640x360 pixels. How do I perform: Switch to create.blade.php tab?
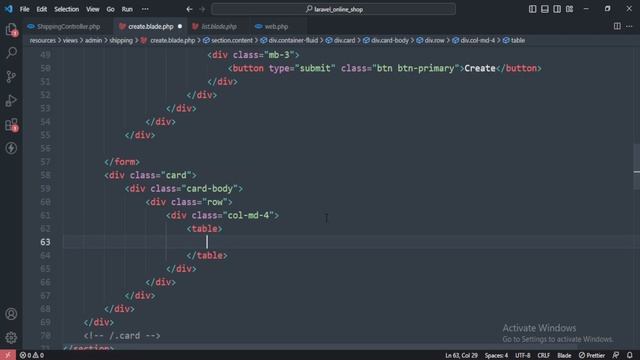tap(151, 27)
